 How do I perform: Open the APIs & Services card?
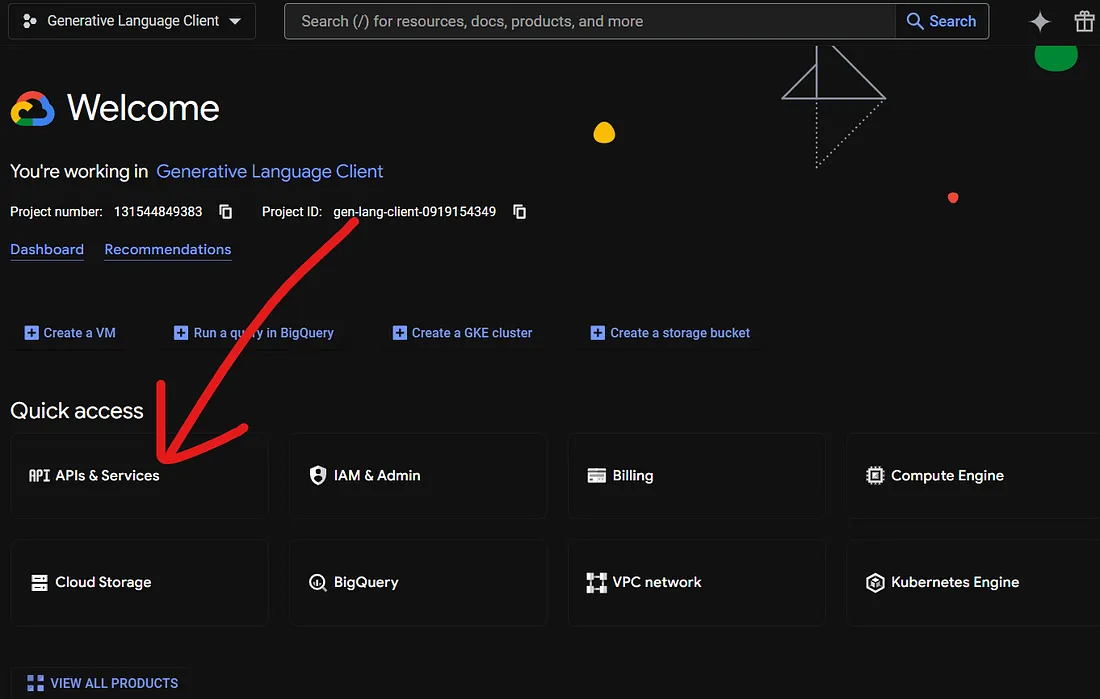(x=139, y=476)
